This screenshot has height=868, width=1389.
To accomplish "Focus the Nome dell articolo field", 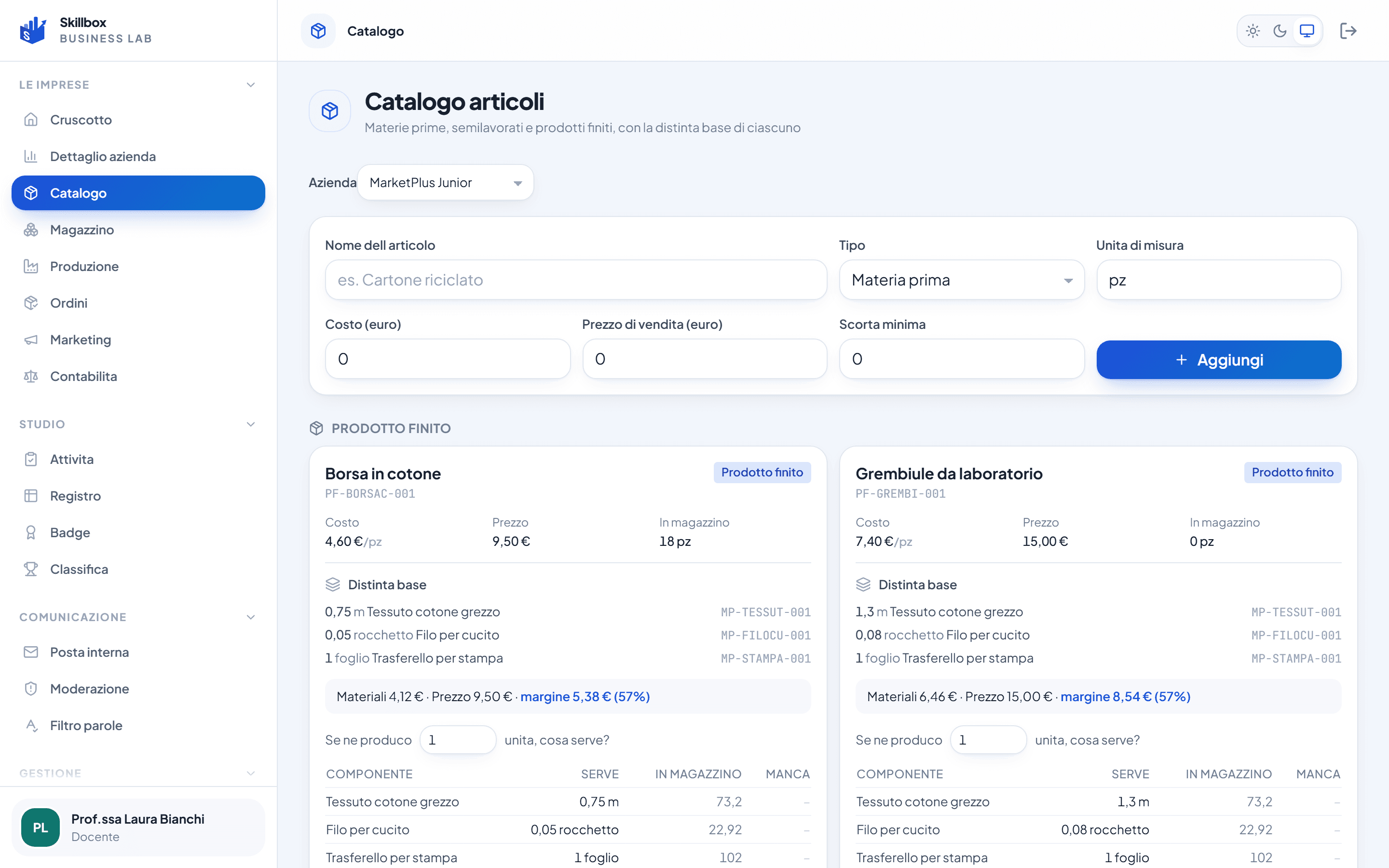I will click(x=576, y=280).
